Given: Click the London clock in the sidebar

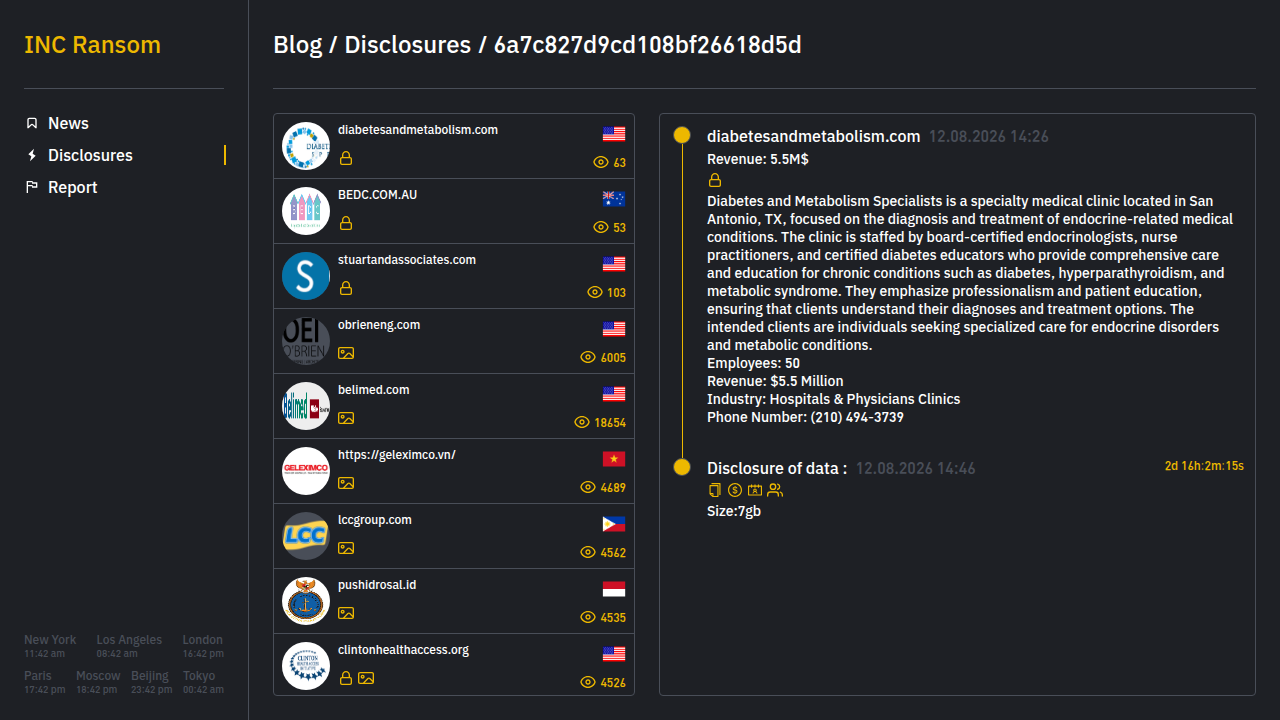Looking at the screenshot, I should tap(203, 646).
